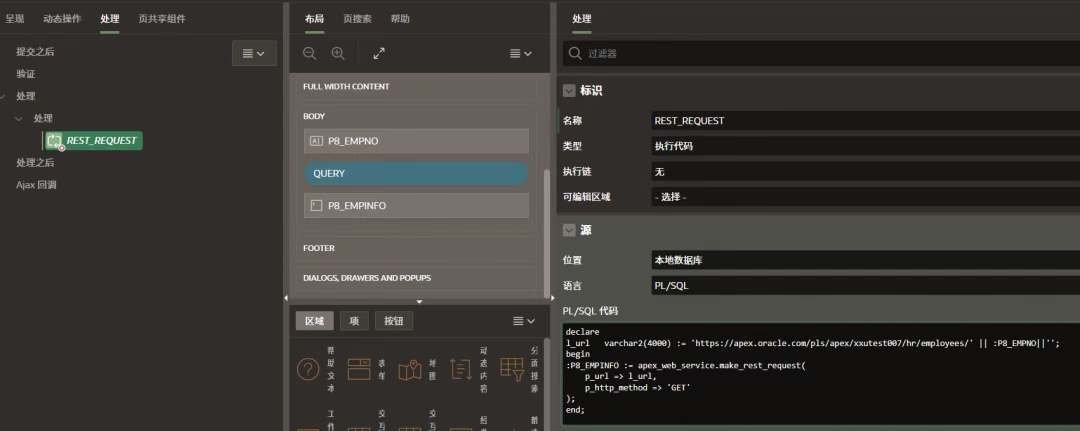1080x431 pixels.
Task: Click the P8_EMPNO text field item icon
Action: click(317, 141)
